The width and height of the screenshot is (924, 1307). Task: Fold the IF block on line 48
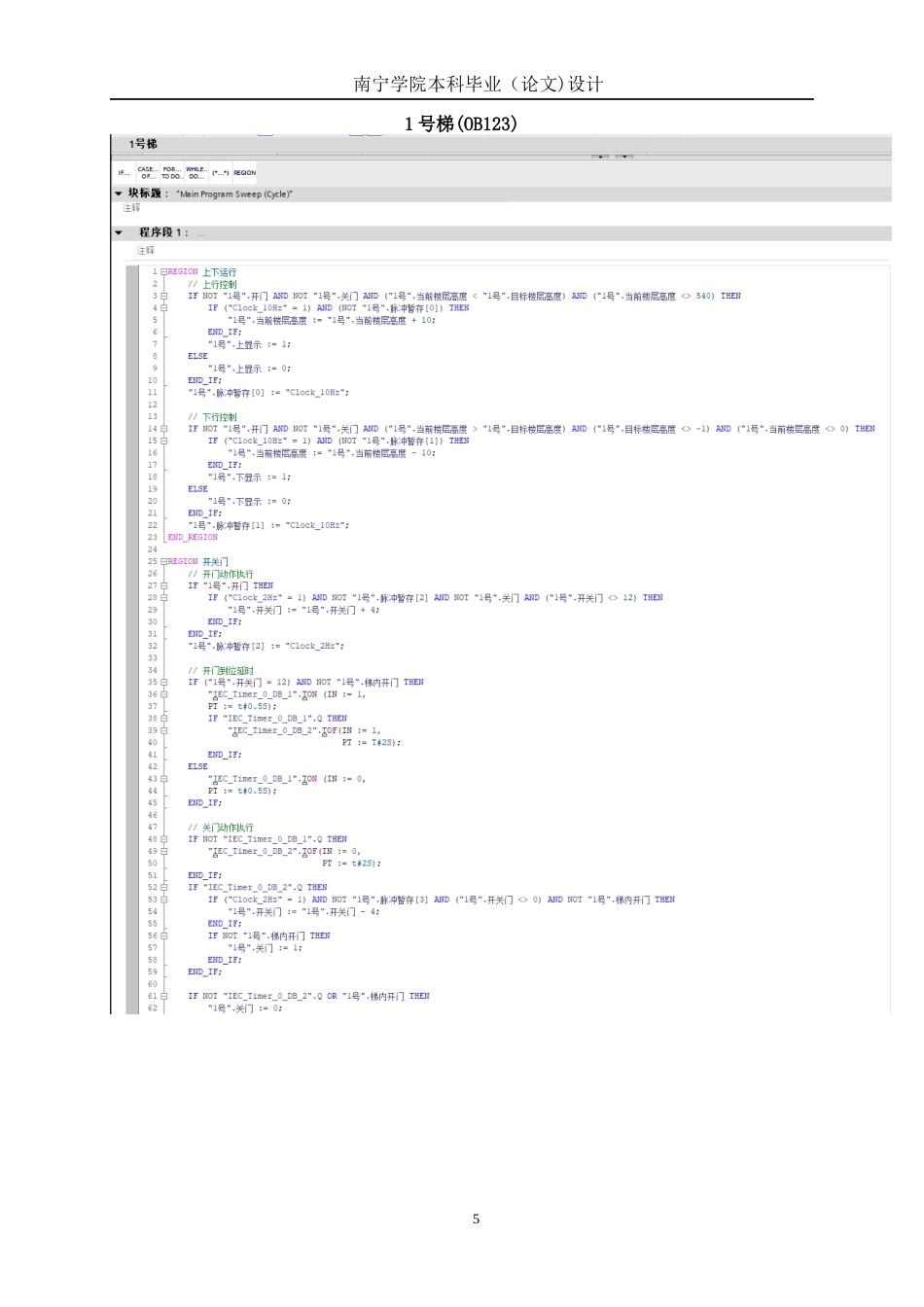(x=164, y=839)
